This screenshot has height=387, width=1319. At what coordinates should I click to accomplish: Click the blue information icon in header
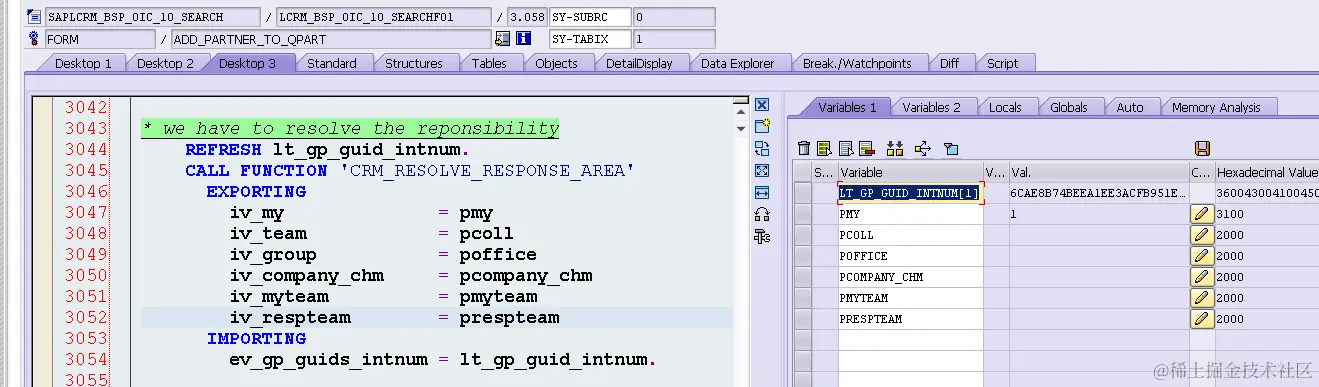pos(523,39)
